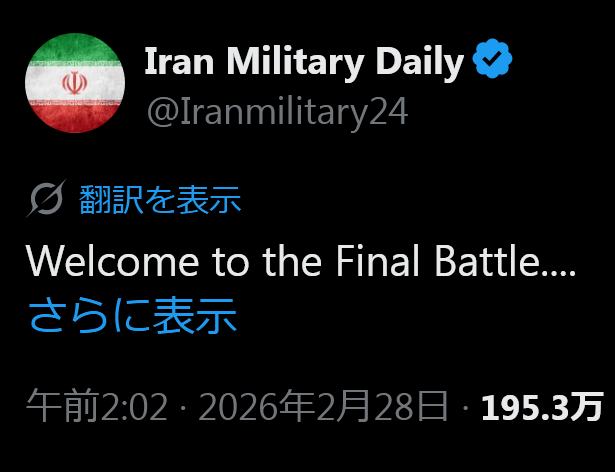The height and width of the screenshot is (472, 615).
Task: Click the word "Military" in the display name
Action: coord(298,62)
